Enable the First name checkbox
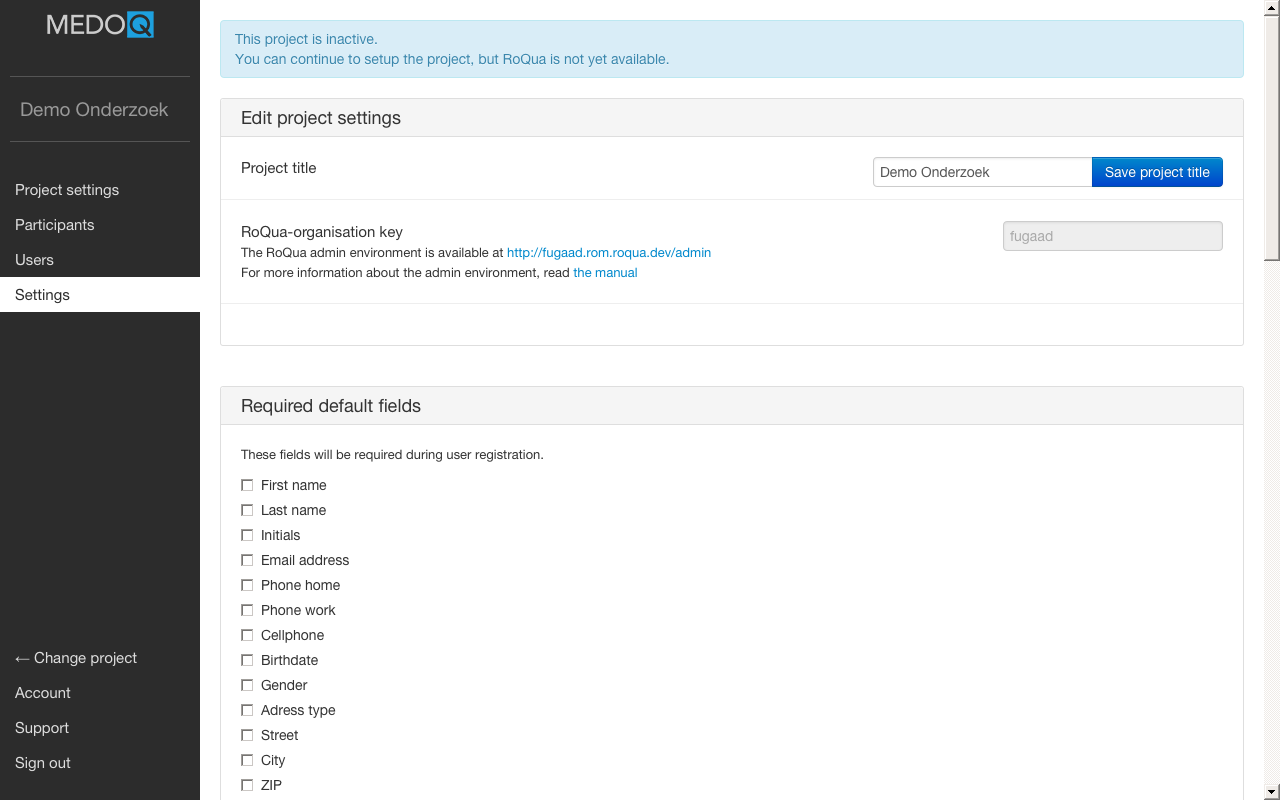The image size is (1280, 800). click(247, 485)
